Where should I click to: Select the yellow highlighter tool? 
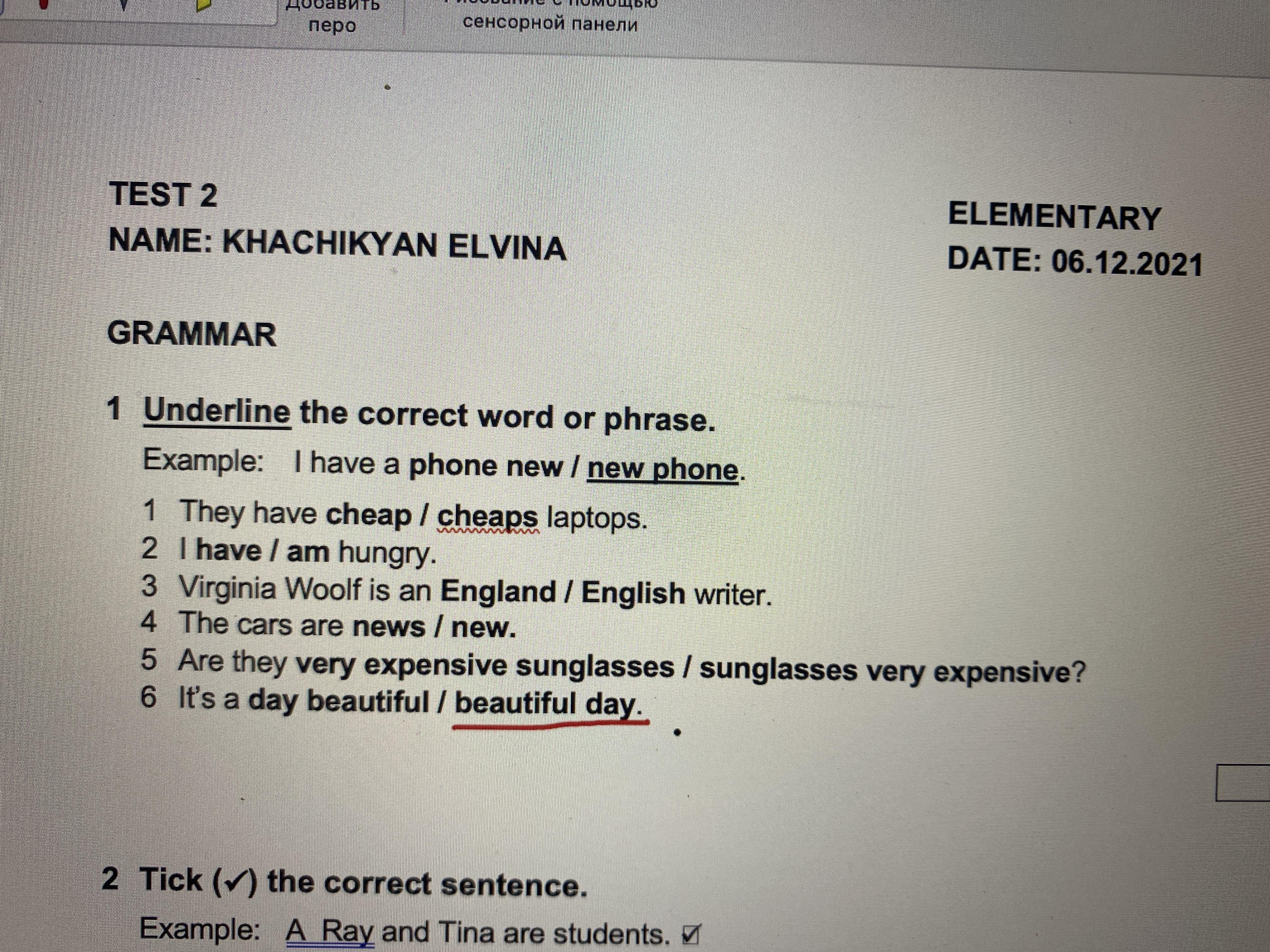pyautogui.click(x=204, y=5)
